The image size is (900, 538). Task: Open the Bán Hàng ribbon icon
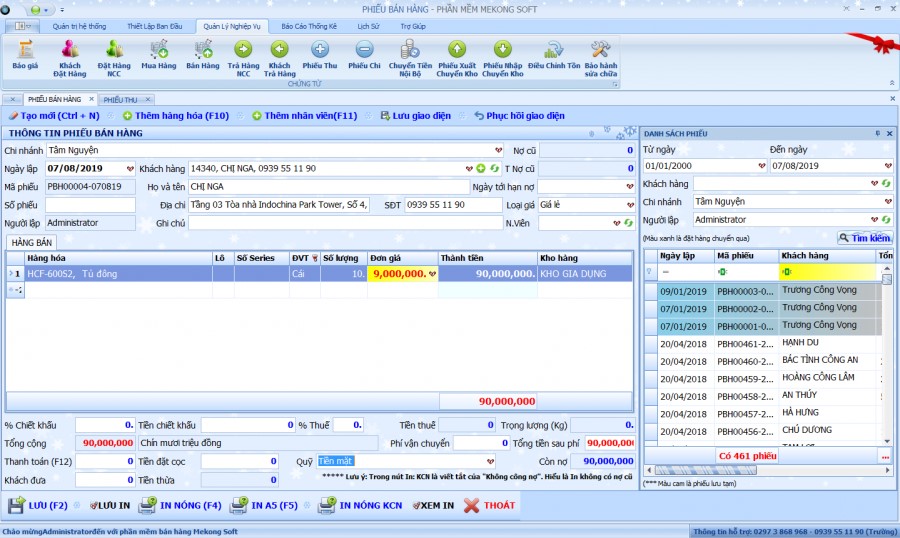[x=203, y=56]
